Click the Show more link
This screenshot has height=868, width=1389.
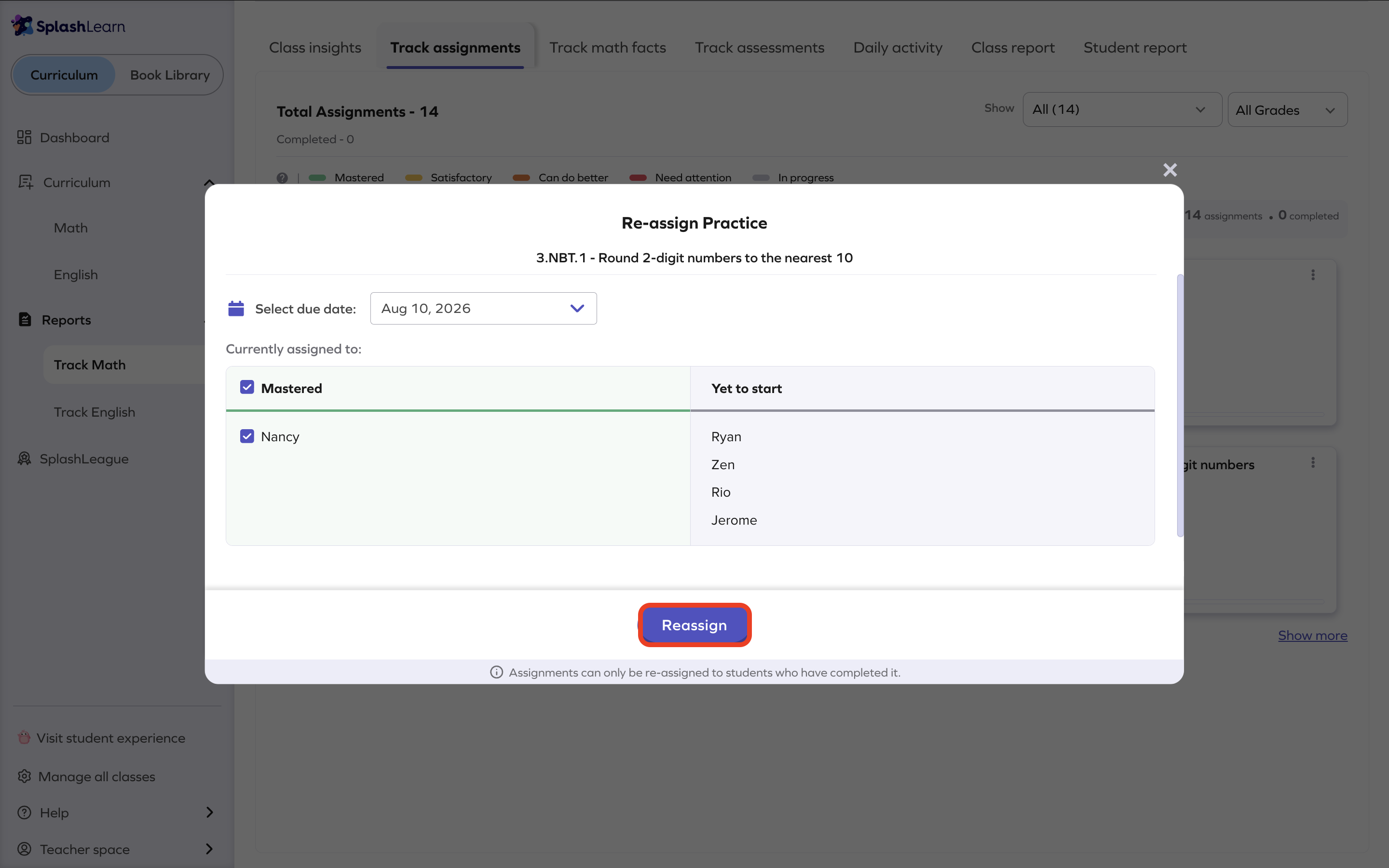tap(1313, 635)
